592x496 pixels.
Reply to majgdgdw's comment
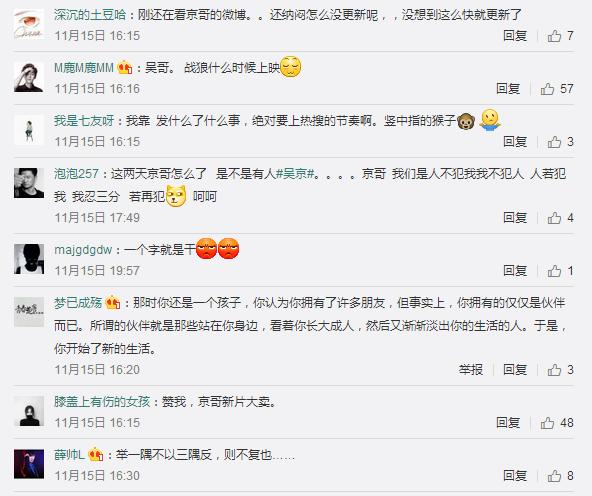(515, 271)
